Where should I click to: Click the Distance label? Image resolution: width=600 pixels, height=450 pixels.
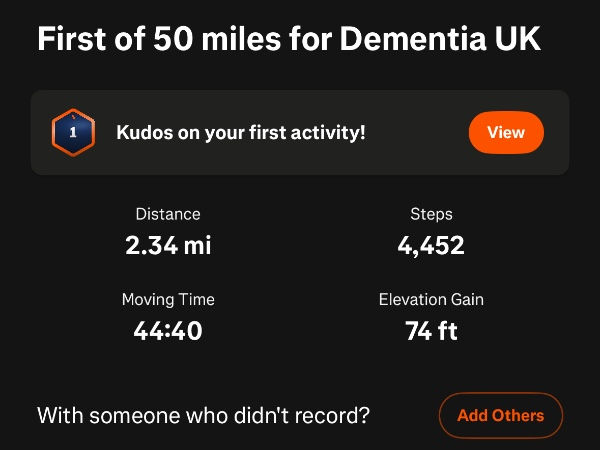click(168, 214)
